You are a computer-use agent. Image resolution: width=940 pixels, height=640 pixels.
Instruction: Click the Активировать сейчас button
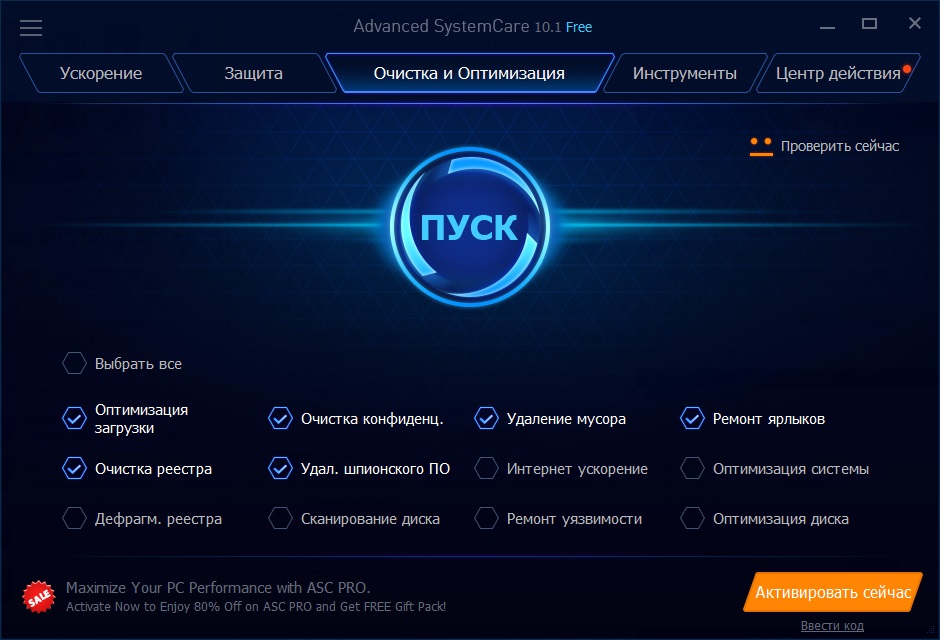click(833, 592)
